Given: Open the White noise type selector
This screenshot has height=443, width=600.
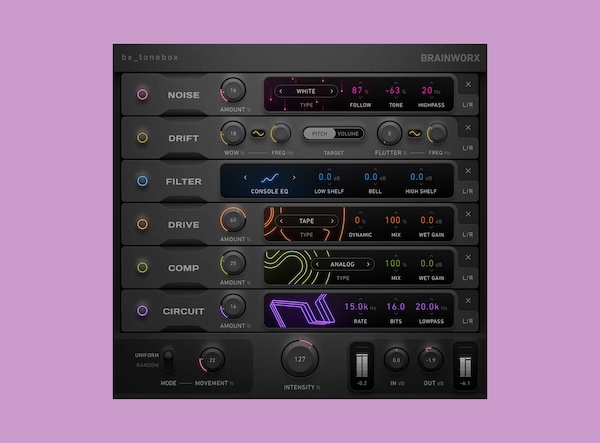Looking at the screenshot, I should pyautogui.click(x=306, y=91).
